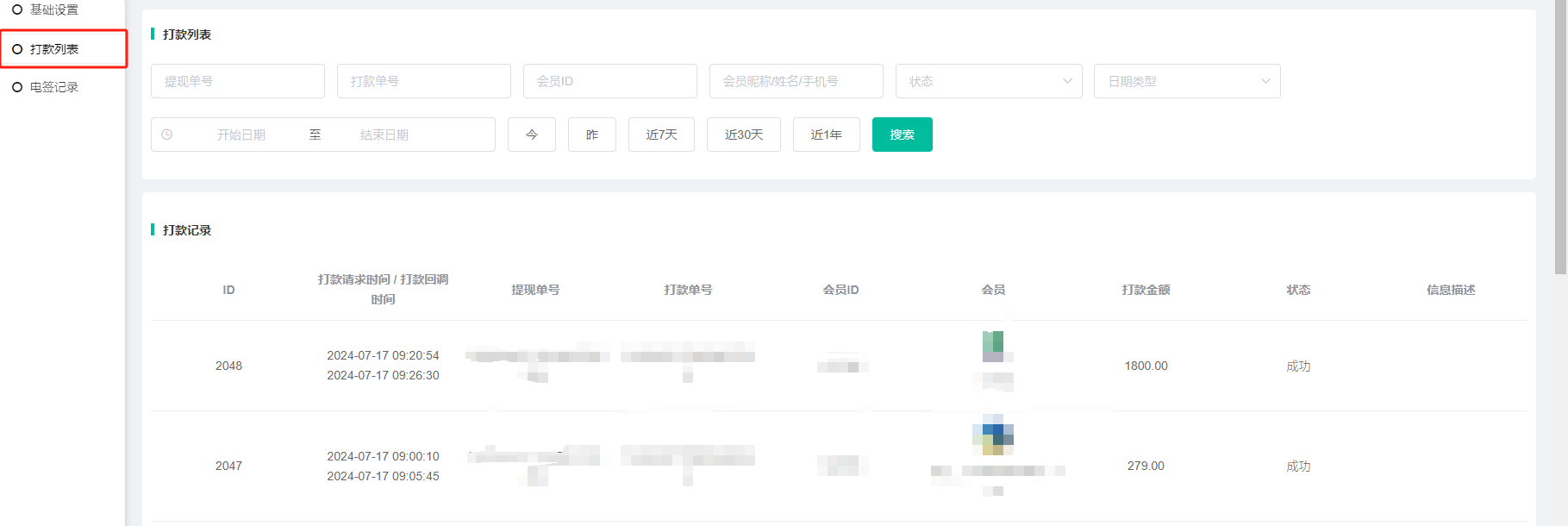The height and width of the screenshot is (526, 1568).
Task: Focus the 打款单号 search field
Action: (x=424, y=81)
